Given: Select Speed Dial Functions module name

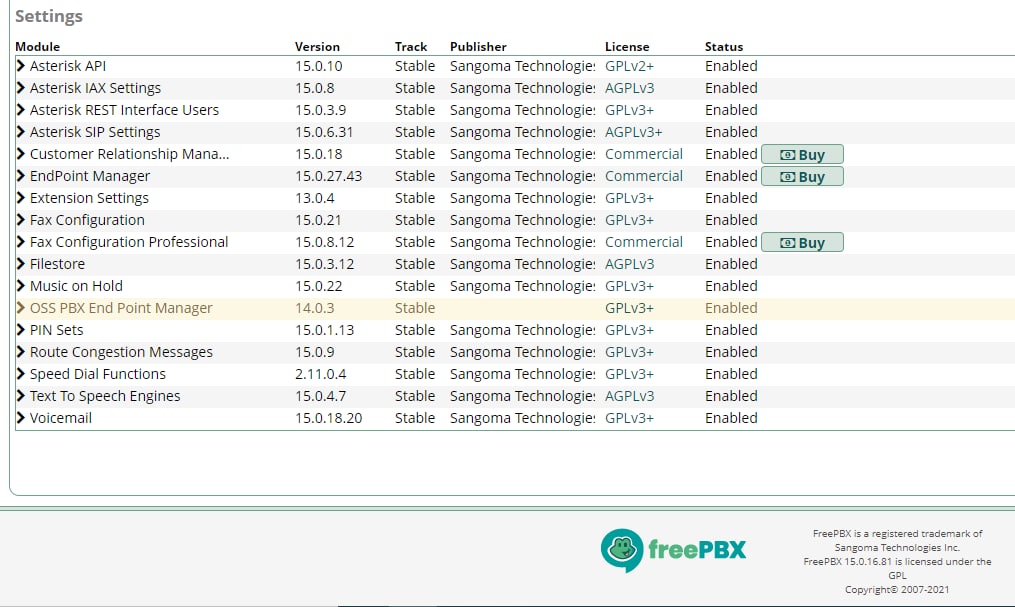Looking at the screenshot, I should tap(98, 374).
